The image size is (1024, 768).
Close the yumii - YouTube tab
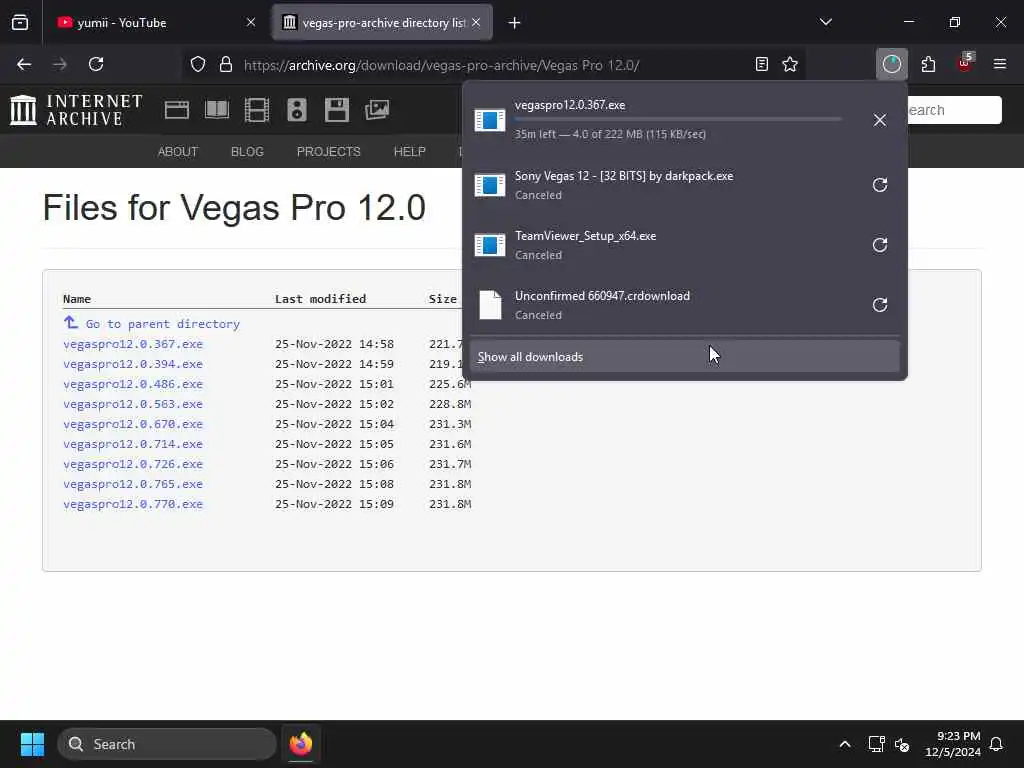tap(251, 22)
